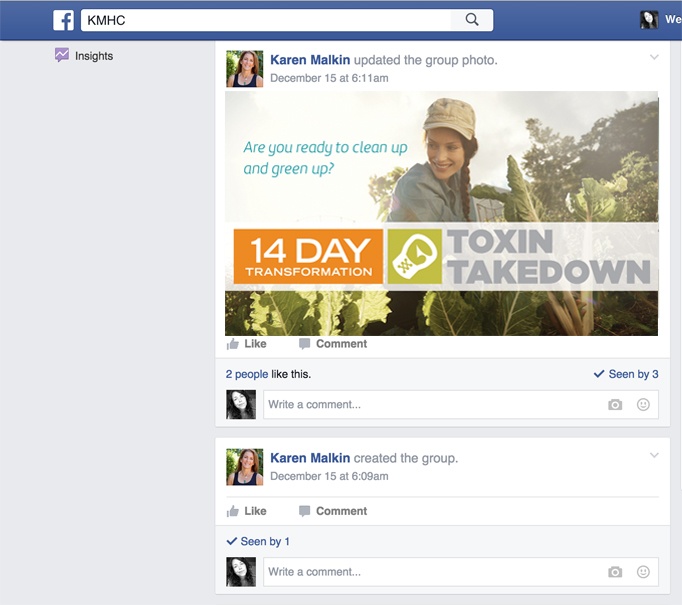Click Karen Malkin name on created group post
The image size is (682, 605).
(x=310, y=458)
